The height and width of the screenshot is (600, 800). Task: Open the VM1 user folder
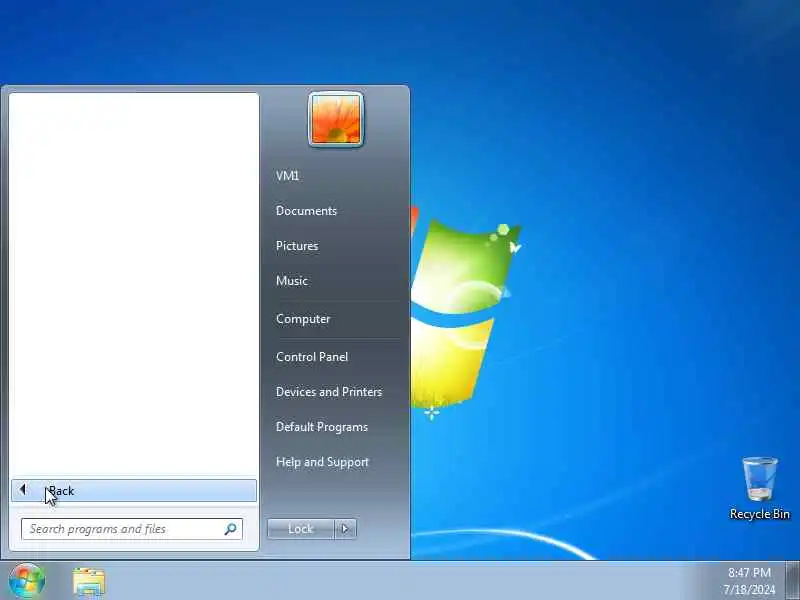(287, 176)
